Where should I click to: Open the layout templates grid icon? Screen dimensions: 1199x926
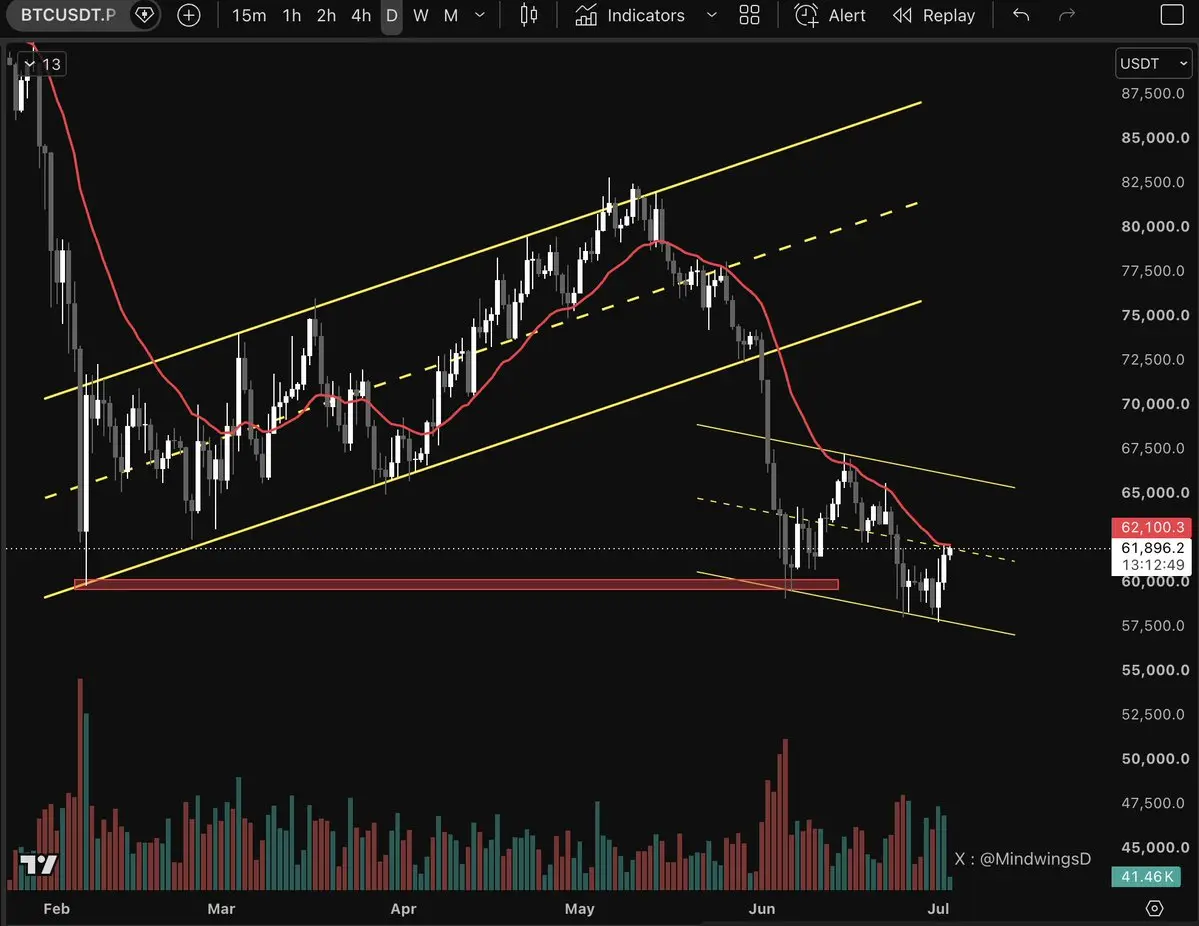point(749,15)
